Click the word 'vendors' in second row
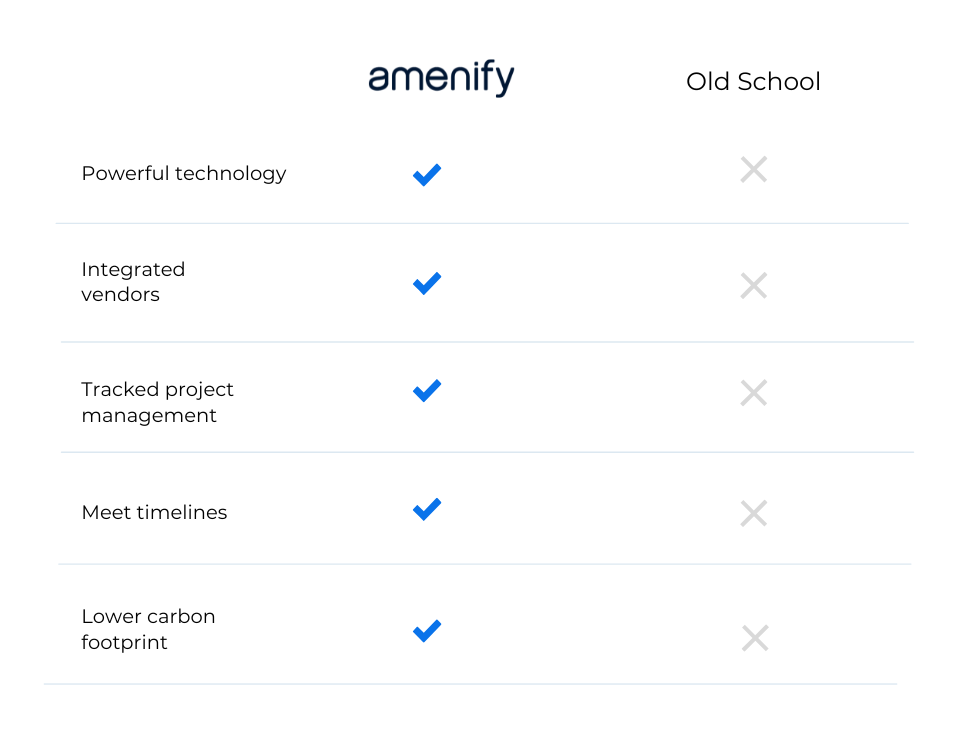 [x=120, y=294]
